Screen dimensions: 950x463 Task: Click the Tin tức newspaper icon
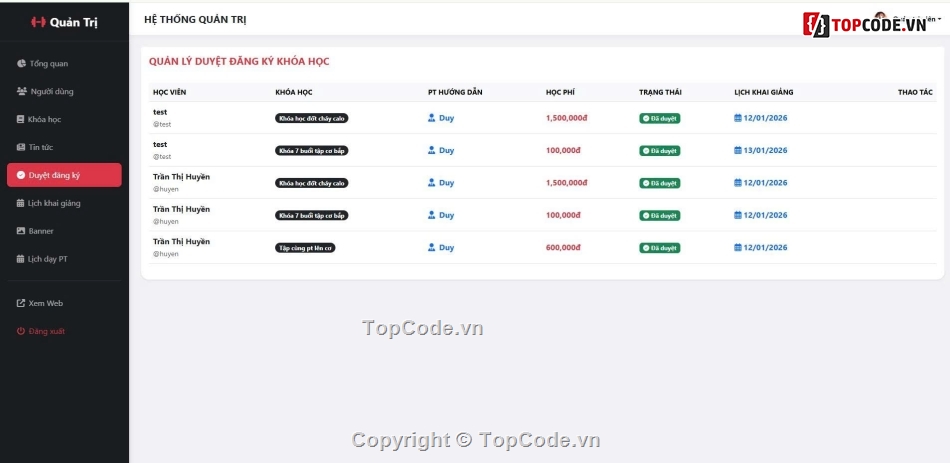(21, 147)
